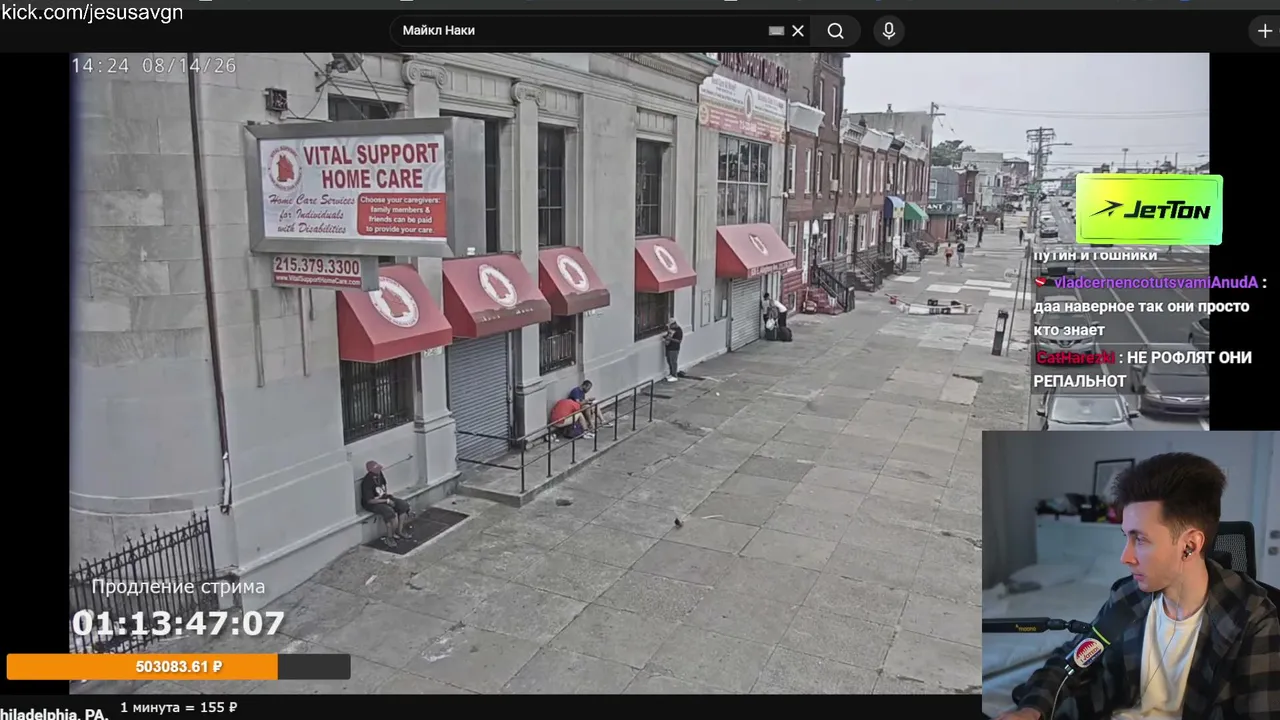Click the 1 минута = 155 ₽ text
This screenshot has height=720, width=1280.
pos(179,707)
